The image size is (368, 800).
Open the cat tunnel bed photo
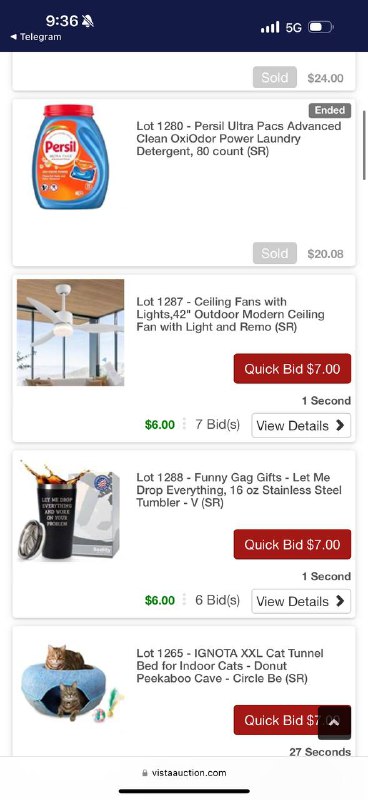70,684
